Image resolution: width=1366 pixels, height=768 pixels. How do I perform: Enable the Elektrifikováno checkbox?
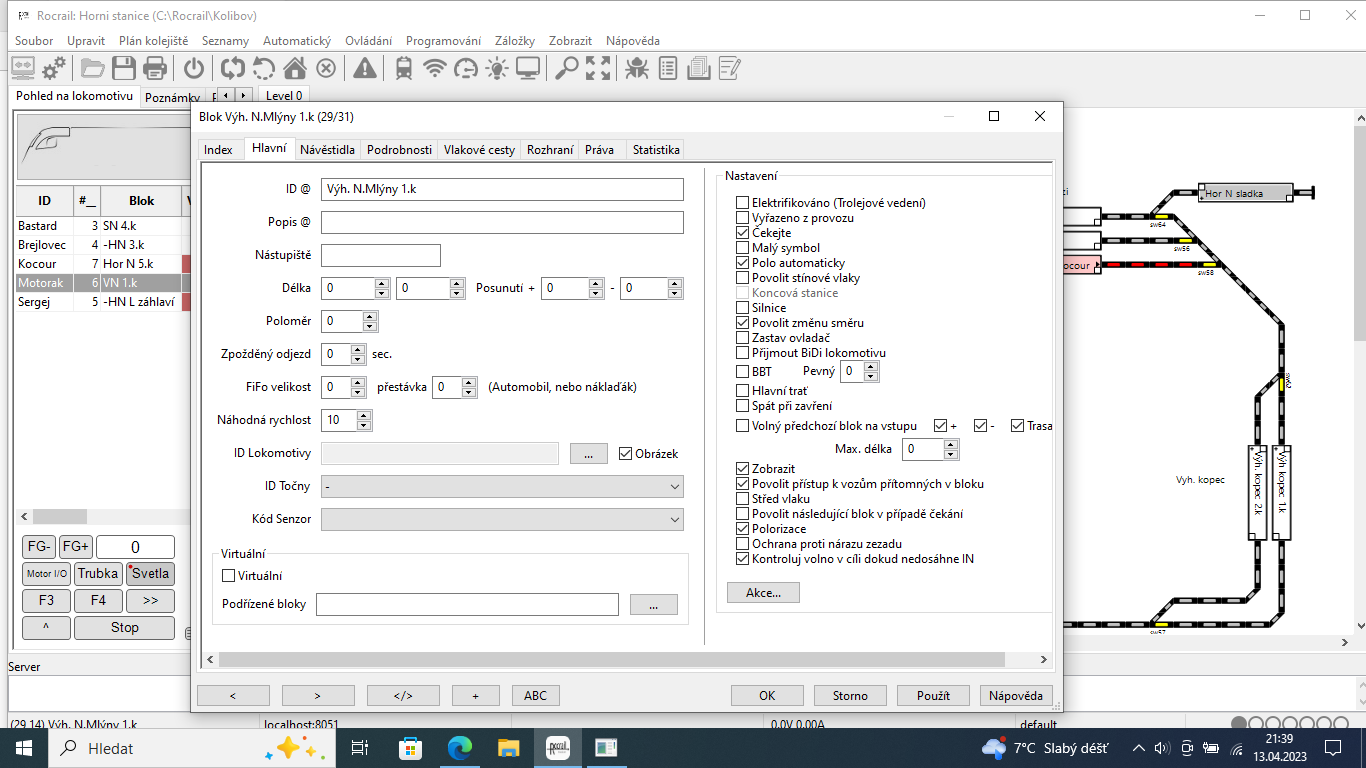pos(742,203)
